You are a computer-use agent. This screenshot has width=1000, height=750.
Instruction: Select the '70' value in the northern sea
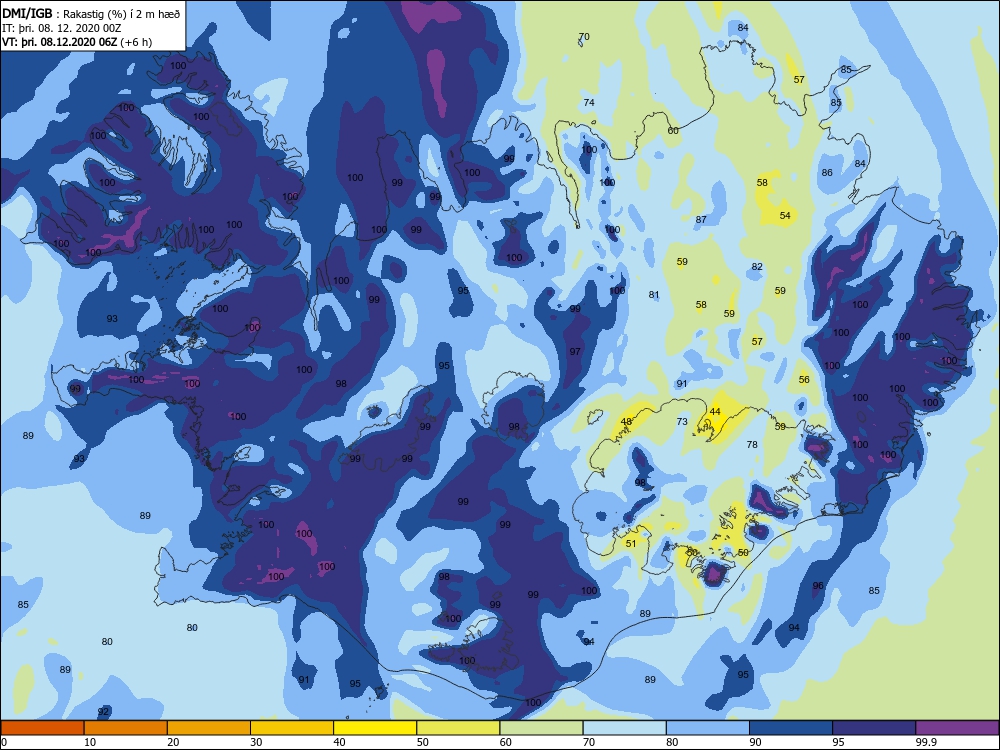[584, 36]
